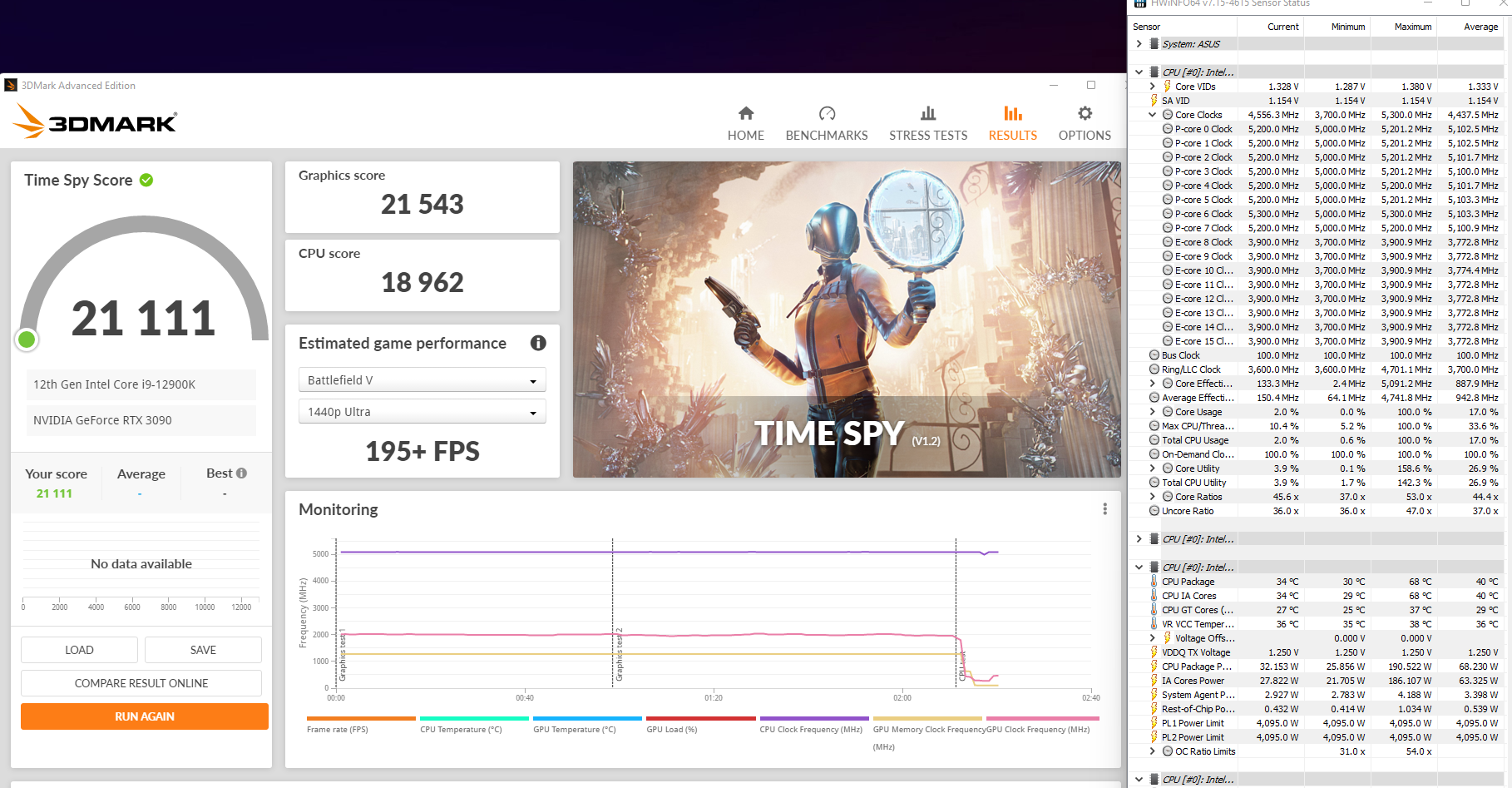Image resolution: width=1512 pixels, height=788 pixels.
Task: Open Stress Tests bar chart icon
Action: (x=928, y=113)
